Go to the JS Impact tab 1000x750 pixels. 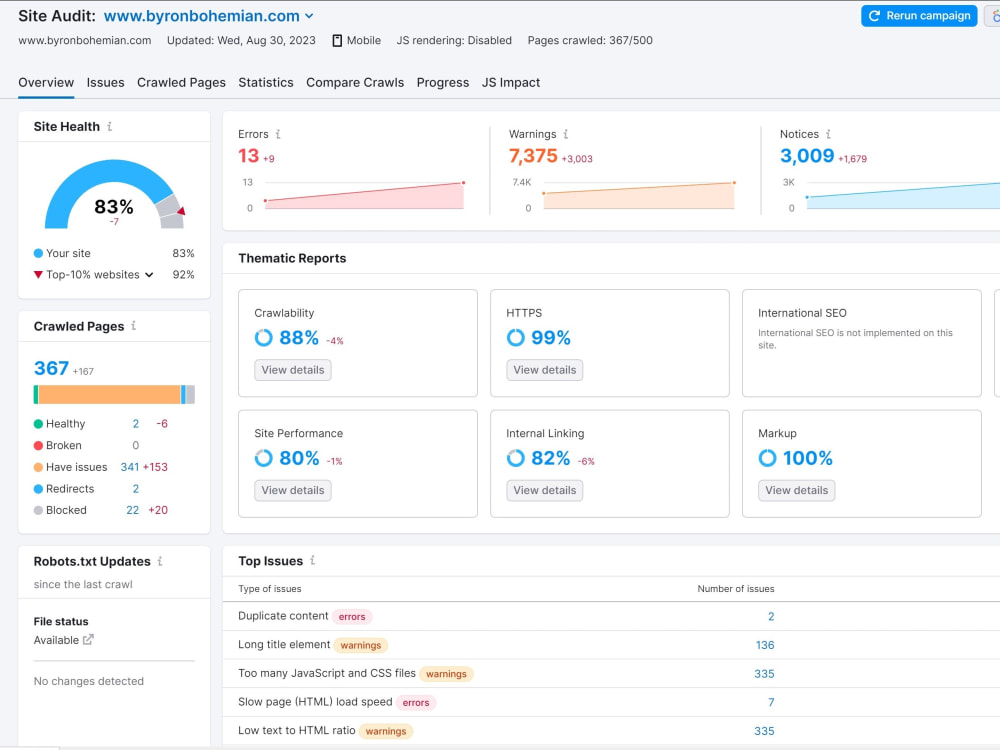tap(511, 82)
